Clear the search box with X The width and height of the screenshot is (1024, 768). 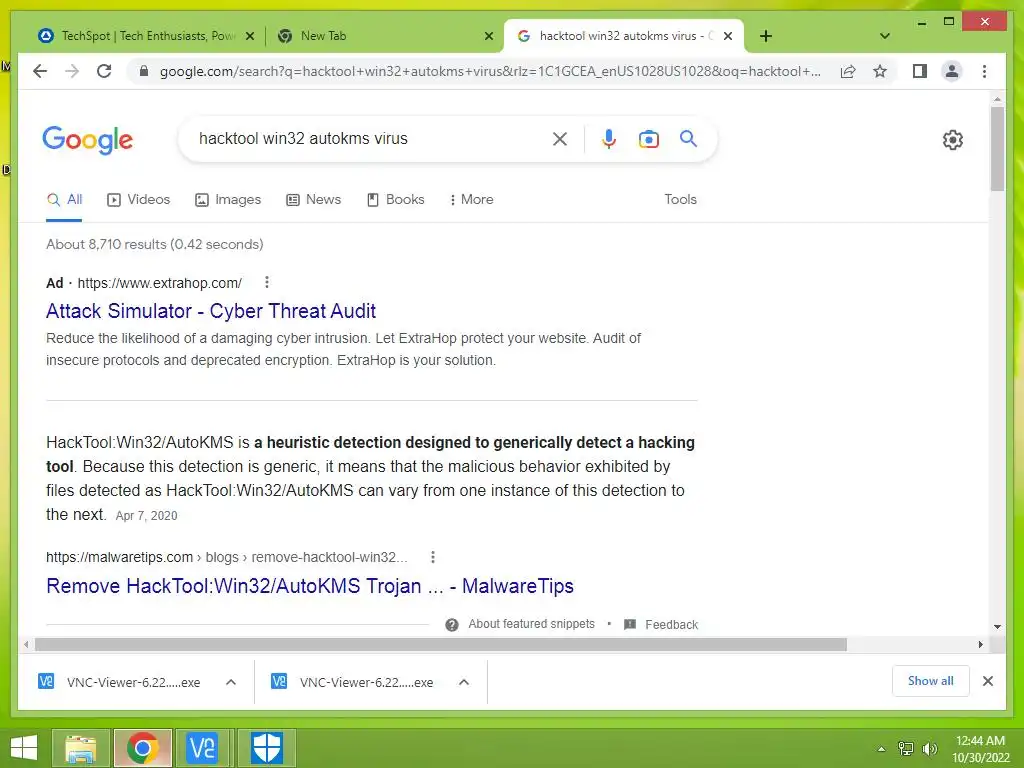click(x=560, y=138)
